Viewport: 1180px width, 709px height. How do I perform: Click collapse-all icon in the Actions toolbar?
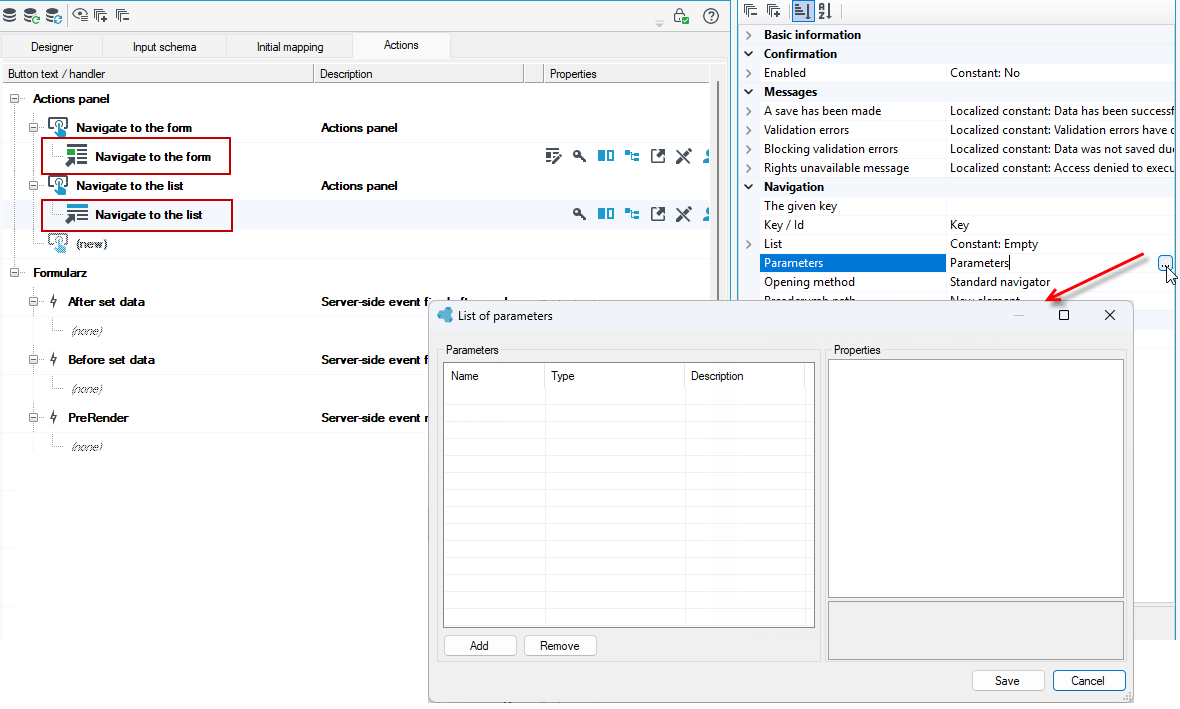pyautogui.click(x=122, y=15)
